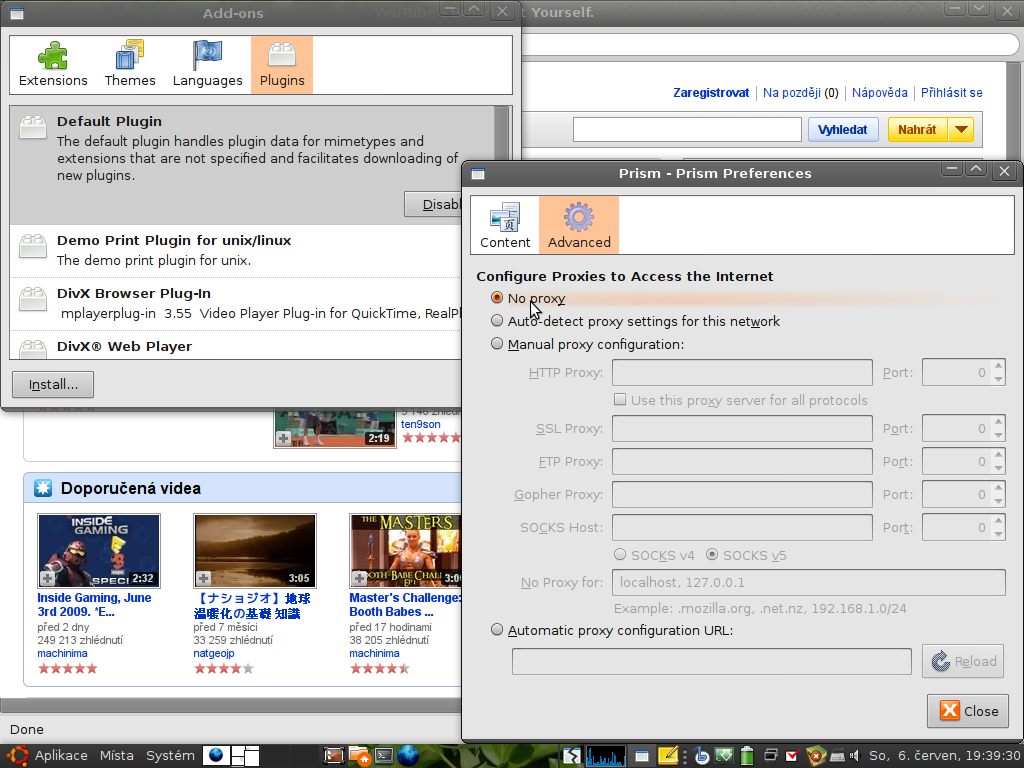Click the HTTP Proxy input field
This screenshot has width=1024, height=768.
[x=742, y=372]
